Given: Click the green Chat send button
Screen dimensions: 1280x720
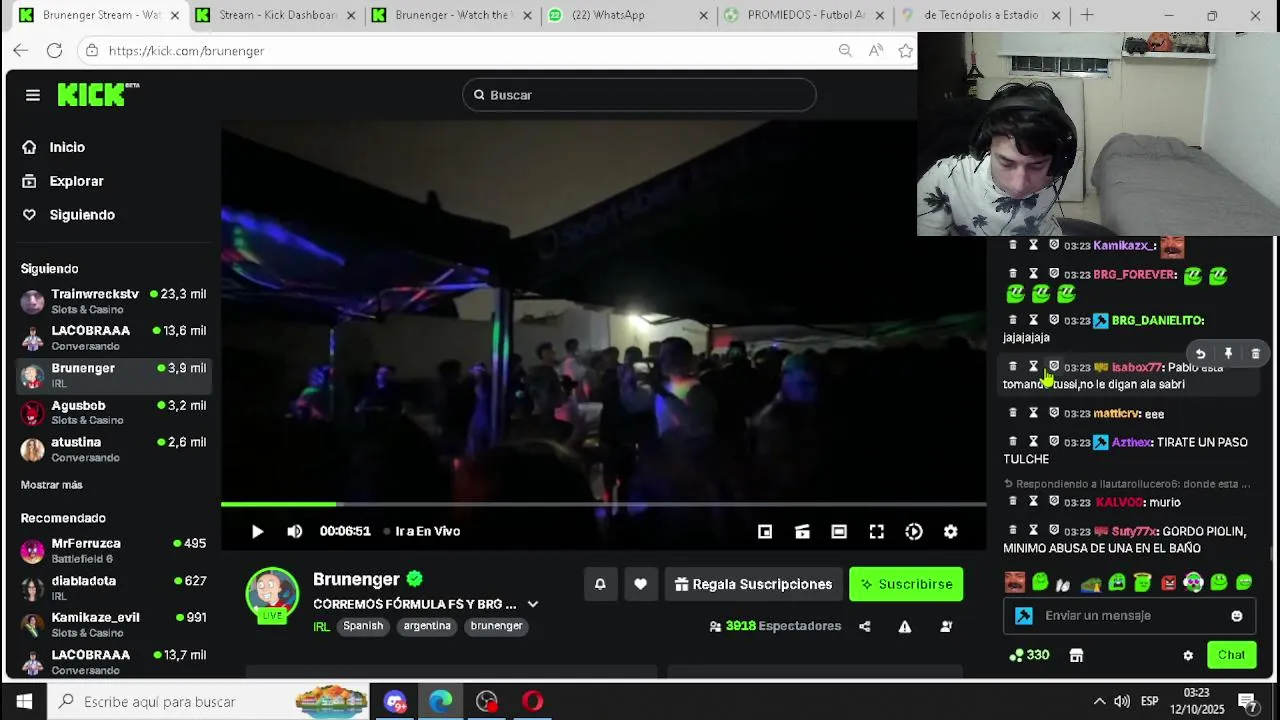Looking at the screenshot, I should (1231, 655).
